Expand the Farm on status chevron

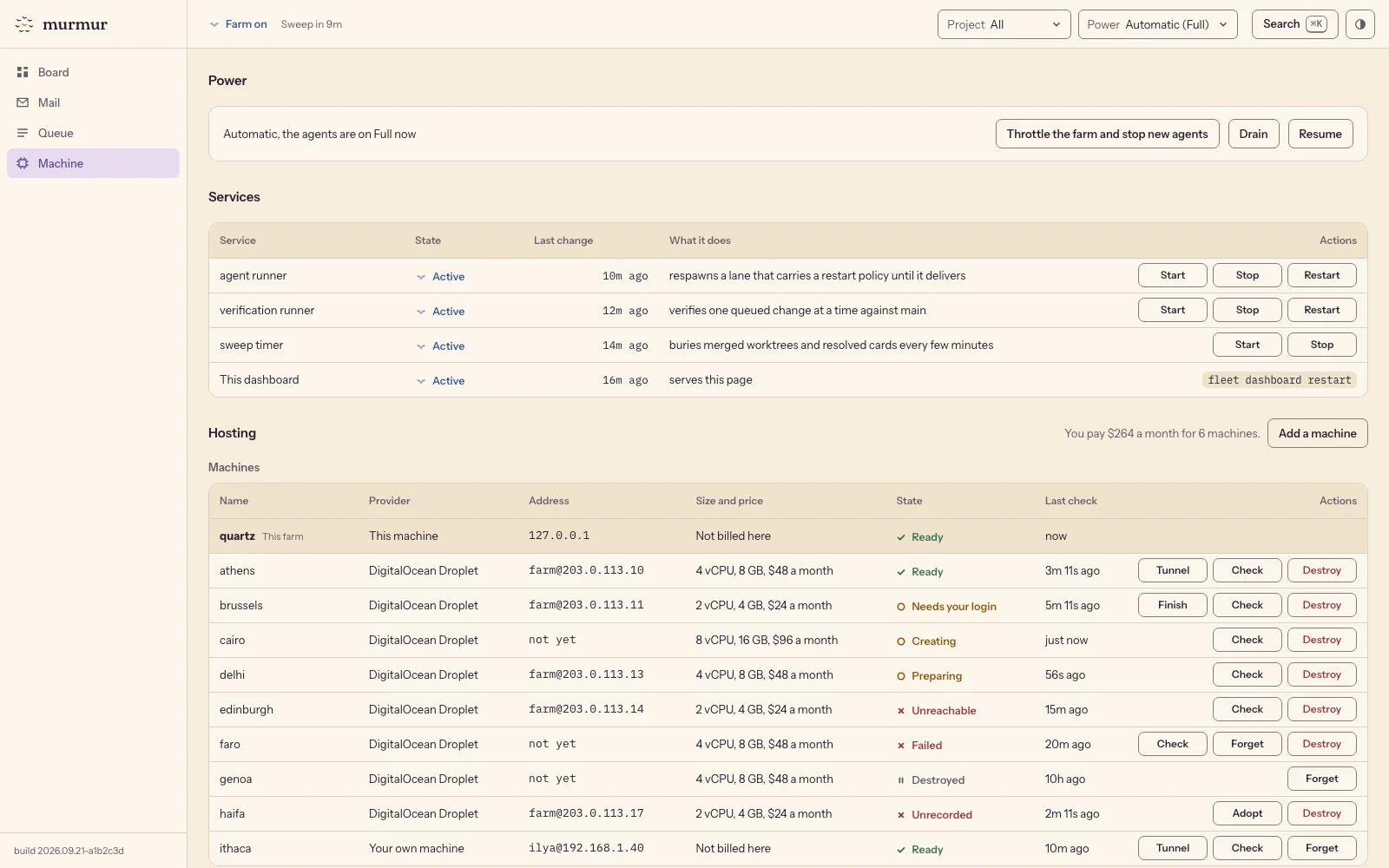(x=214, y=24)
